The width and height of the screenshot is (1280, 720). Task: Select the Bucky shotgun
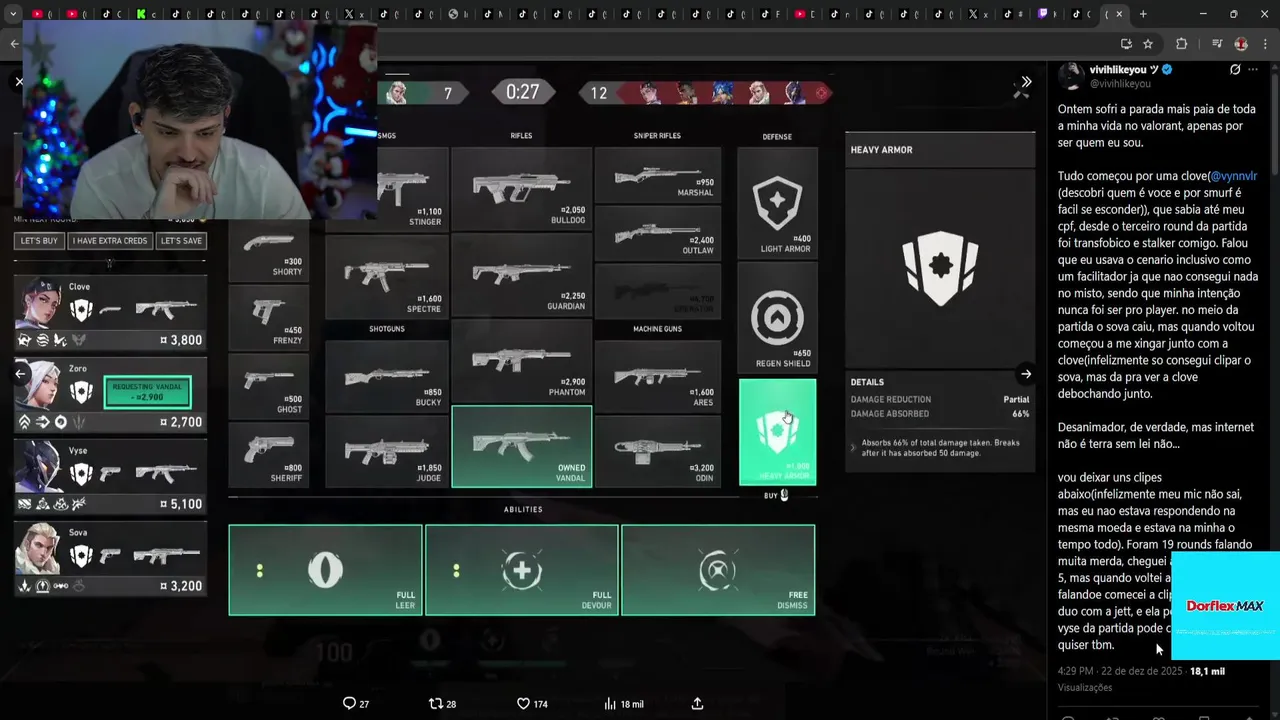pos(387,375)
